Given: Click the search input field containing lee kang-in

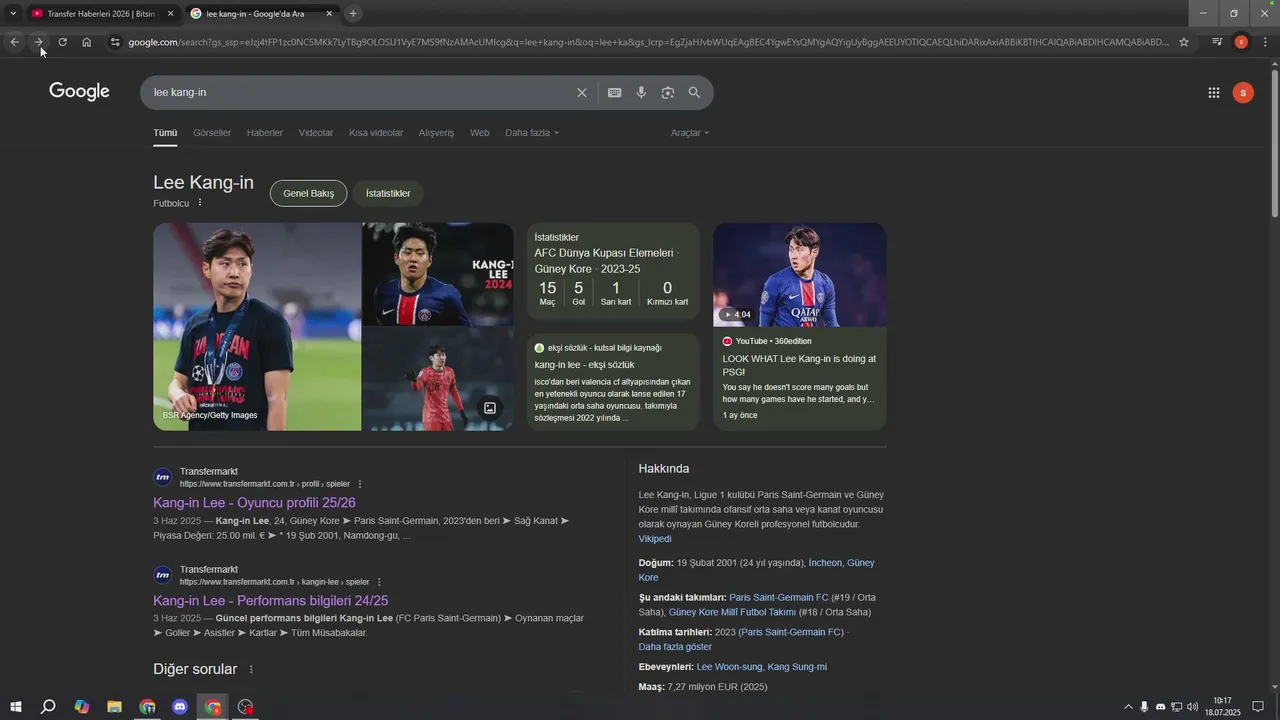Looking at the screenshot, I should tap(360, 92).
